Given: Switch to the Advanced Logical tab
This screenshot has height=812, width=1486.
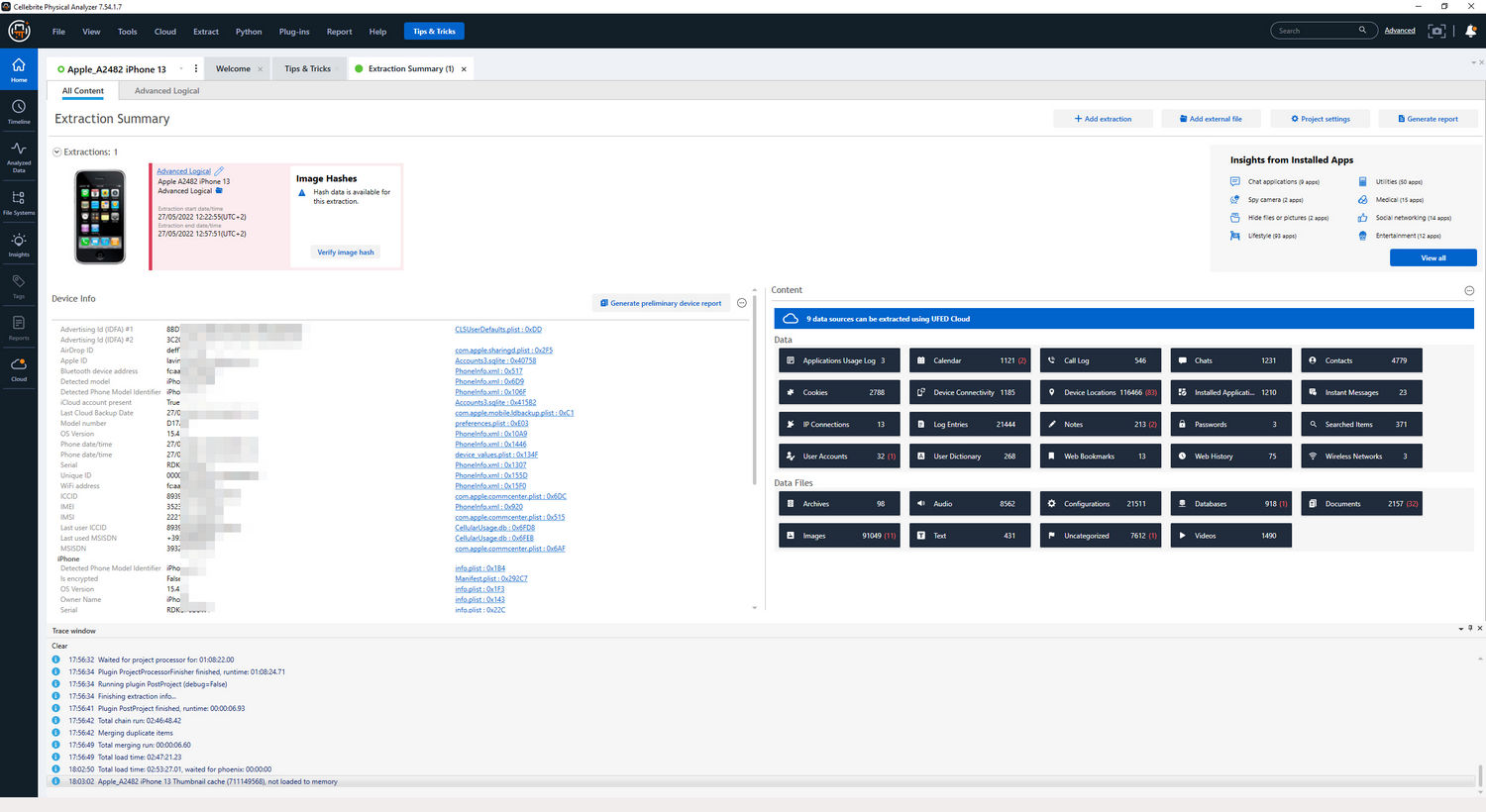Looking at the screenshot, I should pos(166,91).
